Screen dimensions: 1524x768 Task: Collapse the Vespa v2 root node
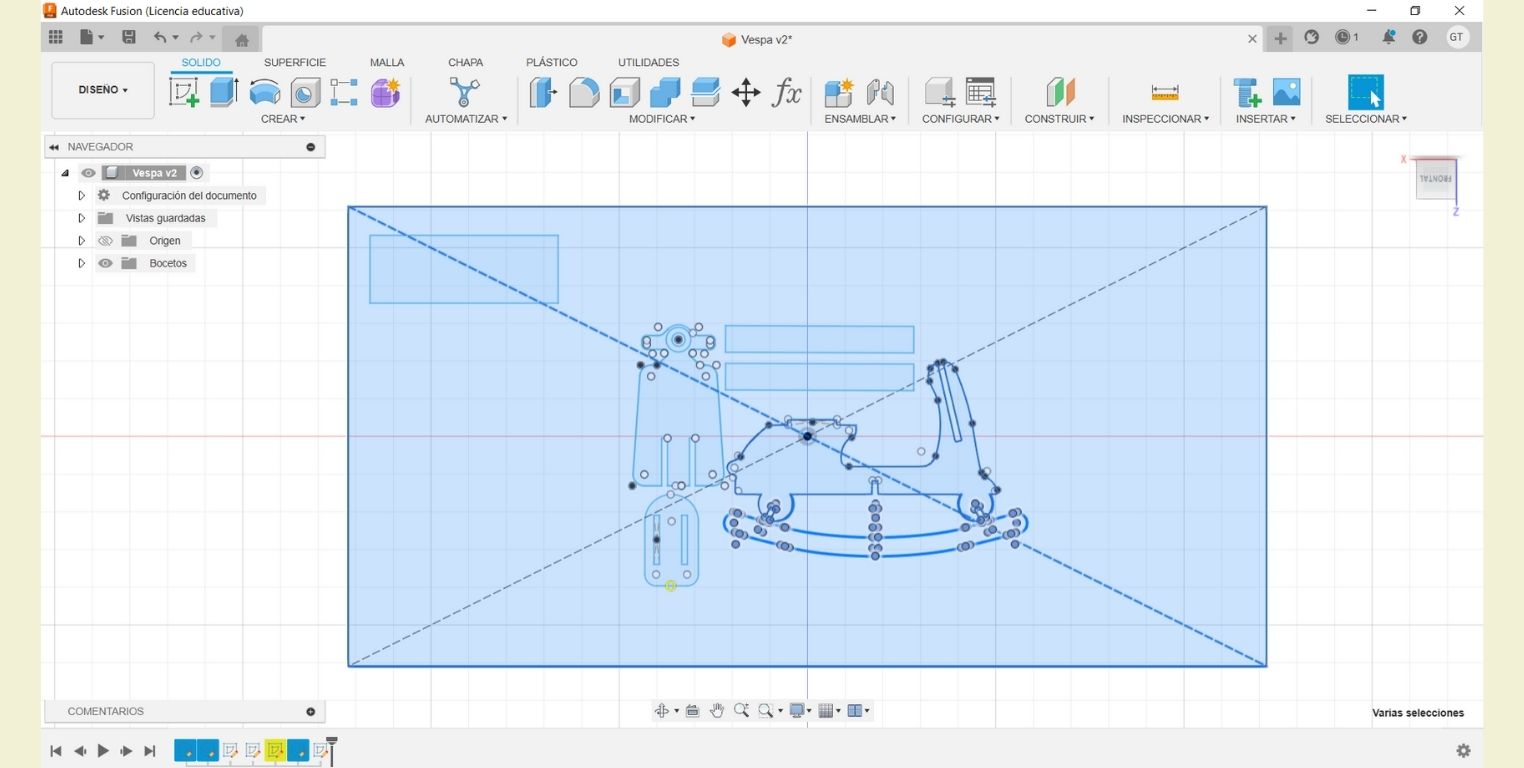(65, 173)
